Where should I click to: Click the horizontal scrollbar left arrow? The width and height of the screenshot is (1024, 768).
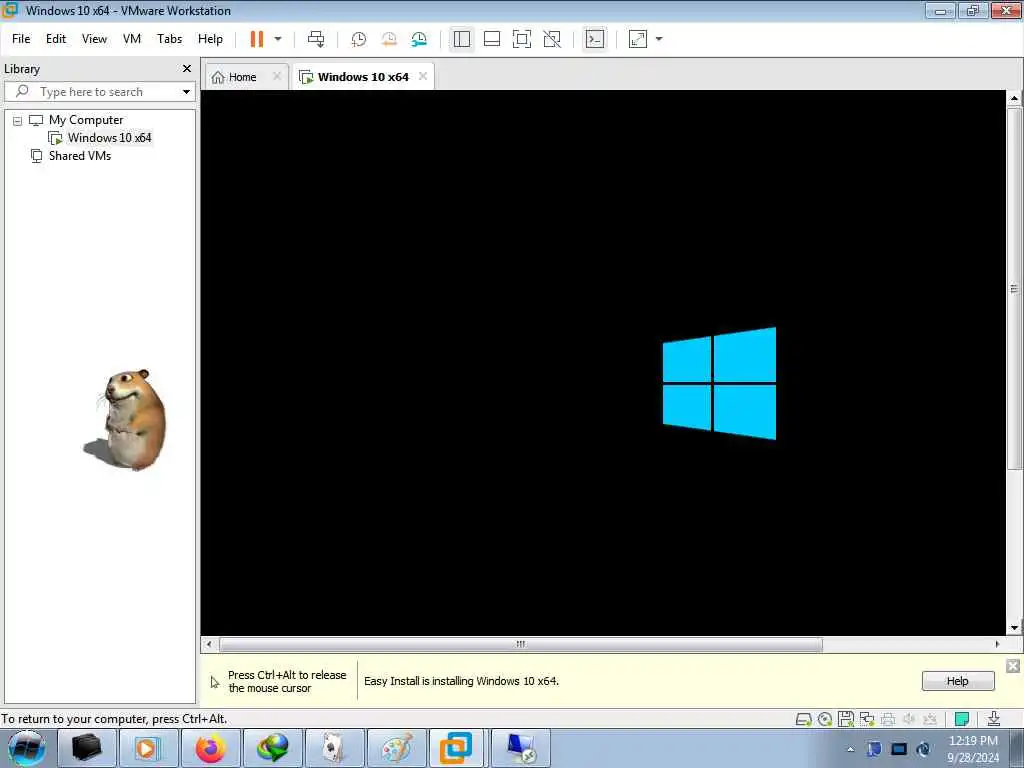(209, 645)
